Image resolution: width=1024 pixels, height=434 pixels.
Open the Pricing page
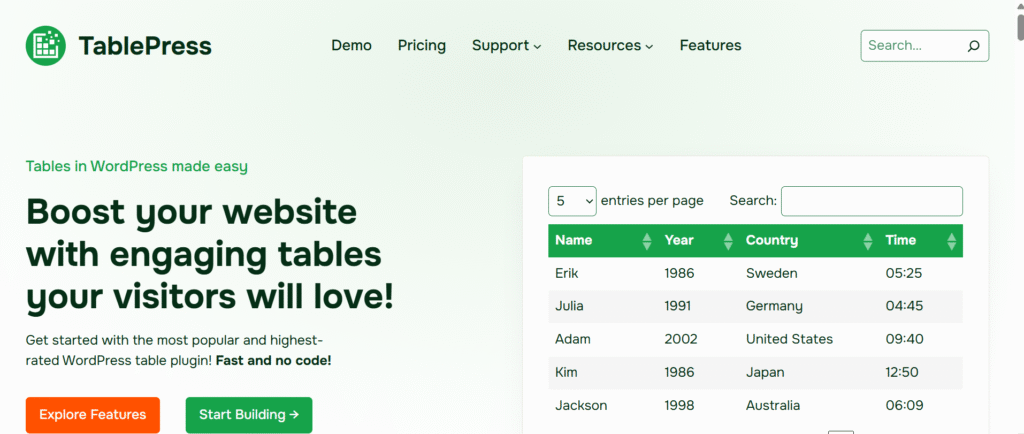pyautogui.click(x=422, y=46)
